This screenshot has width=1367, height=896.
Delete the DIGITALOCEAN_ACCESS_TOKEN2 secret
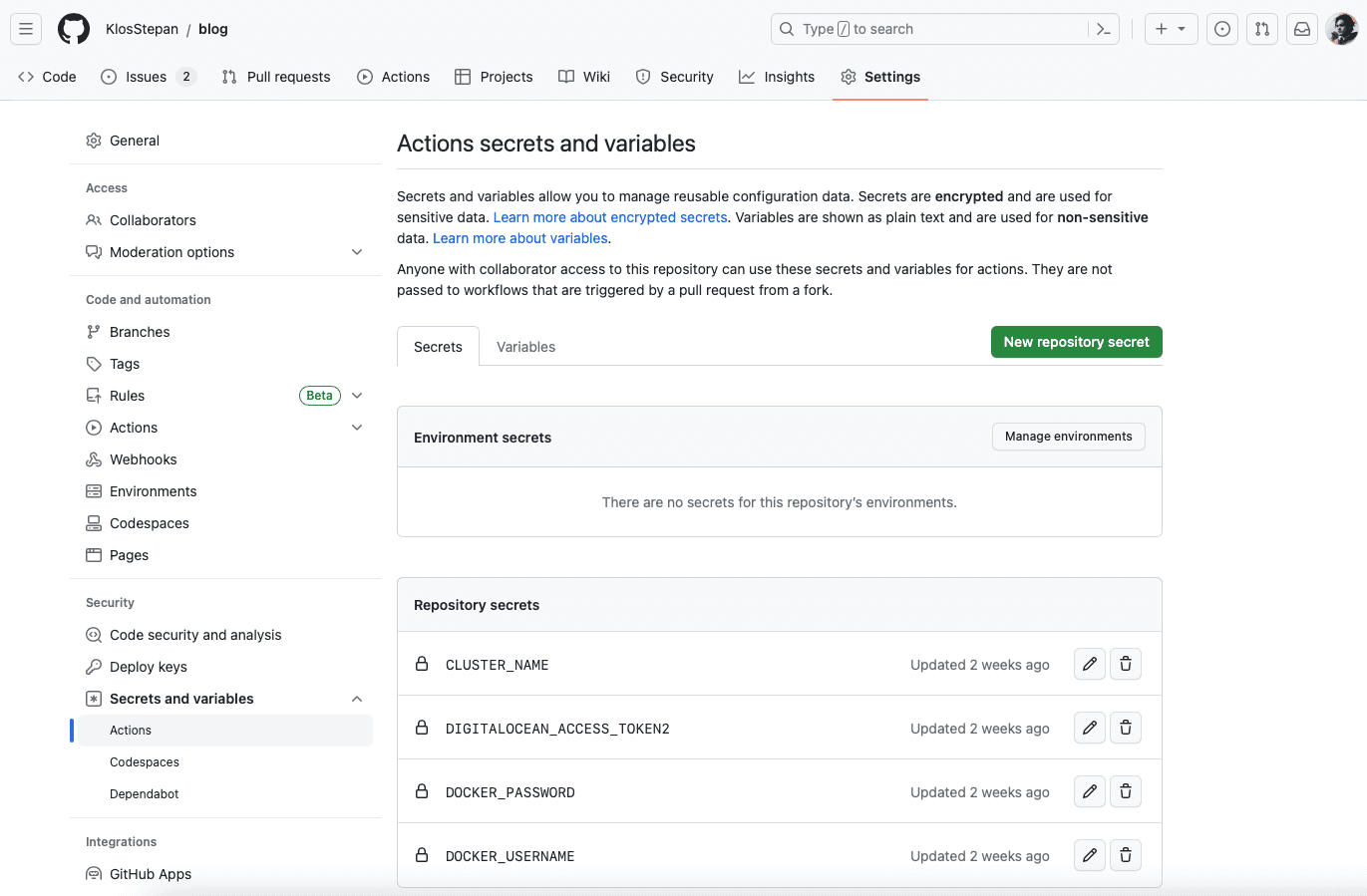[1126, 728]
